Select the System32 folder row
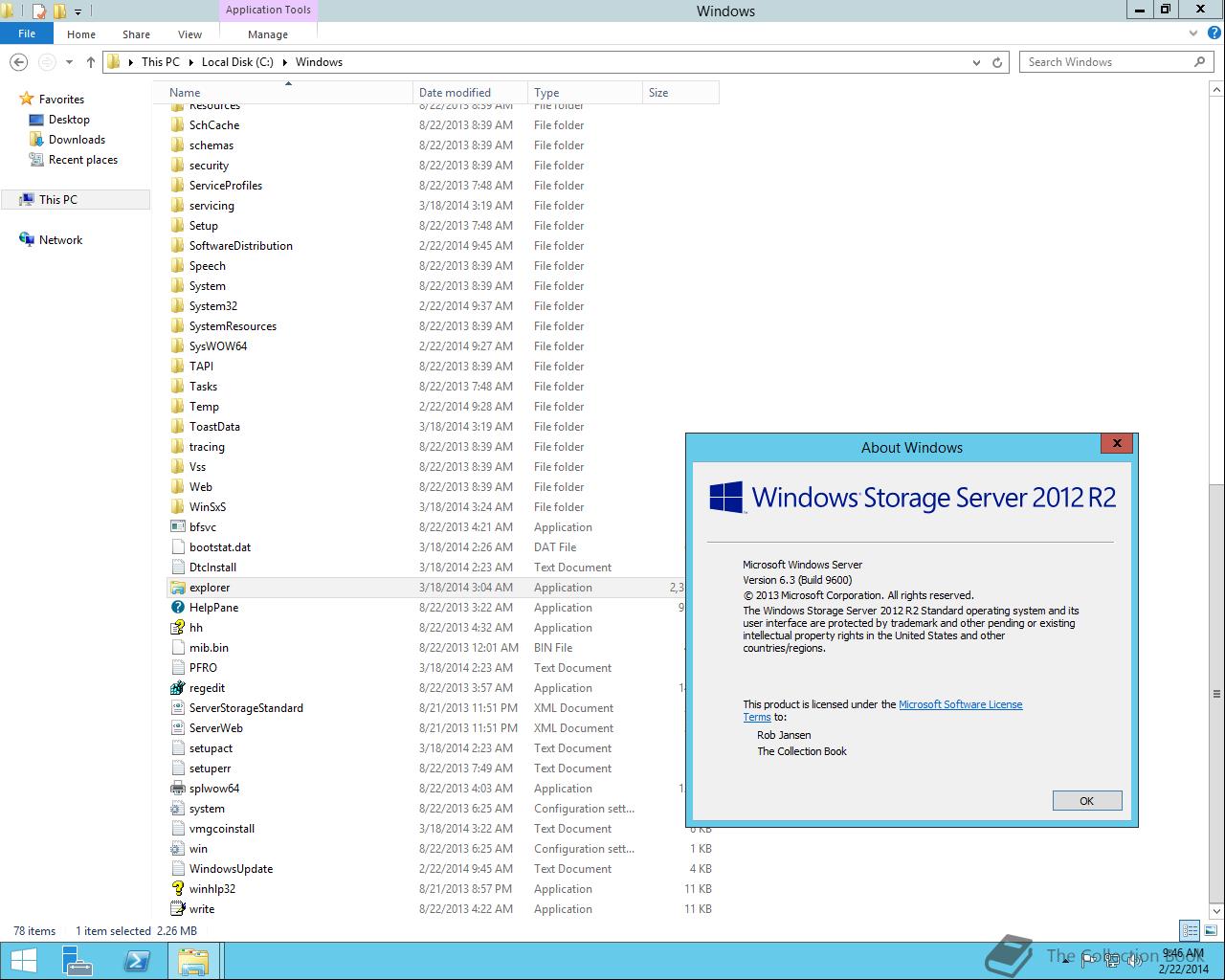The image size is (1225, 980). (440, 306)
